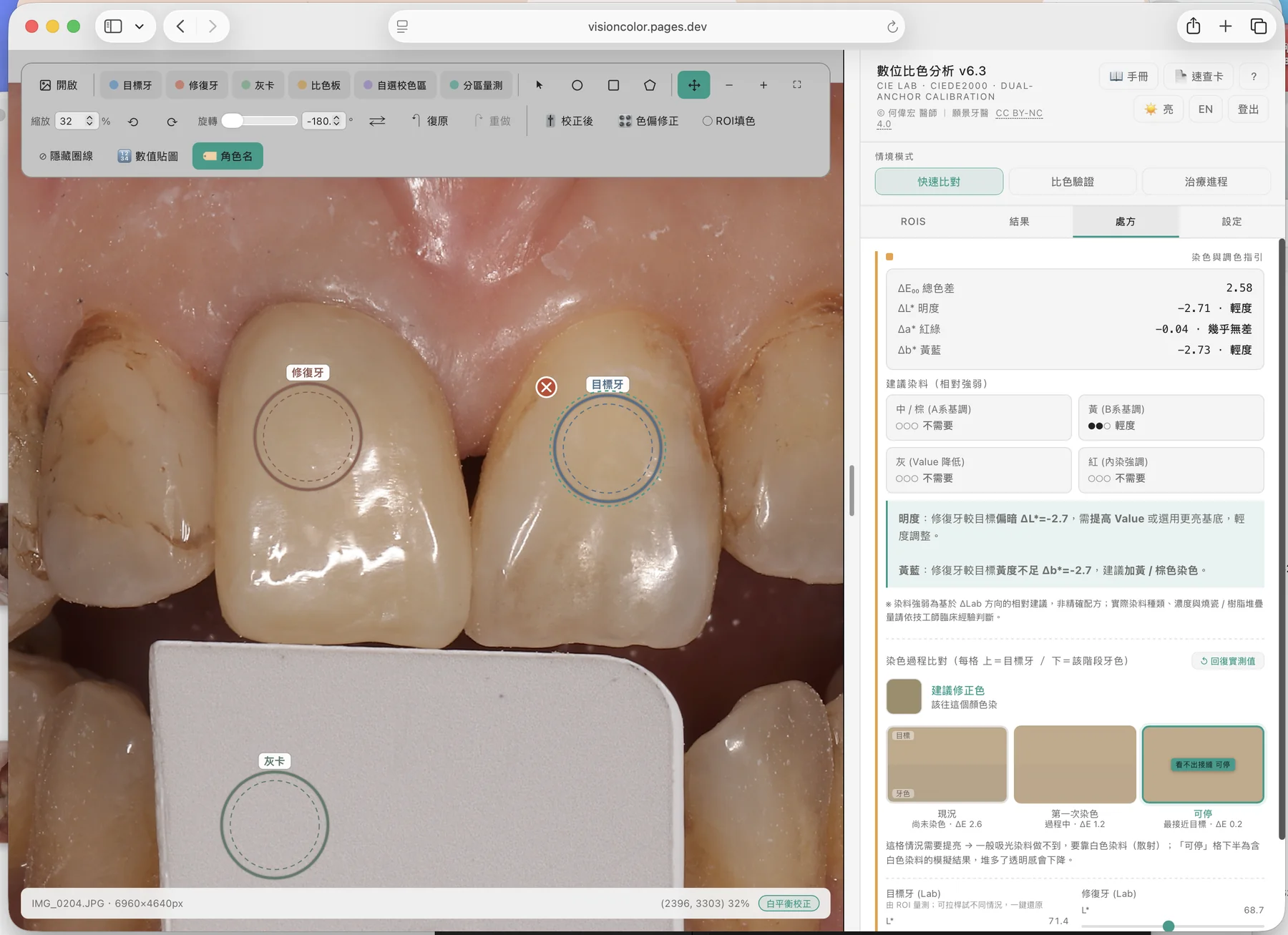Choose the 快速比對 scenario mode
The image size is (1288, 935).
point(939,182)
